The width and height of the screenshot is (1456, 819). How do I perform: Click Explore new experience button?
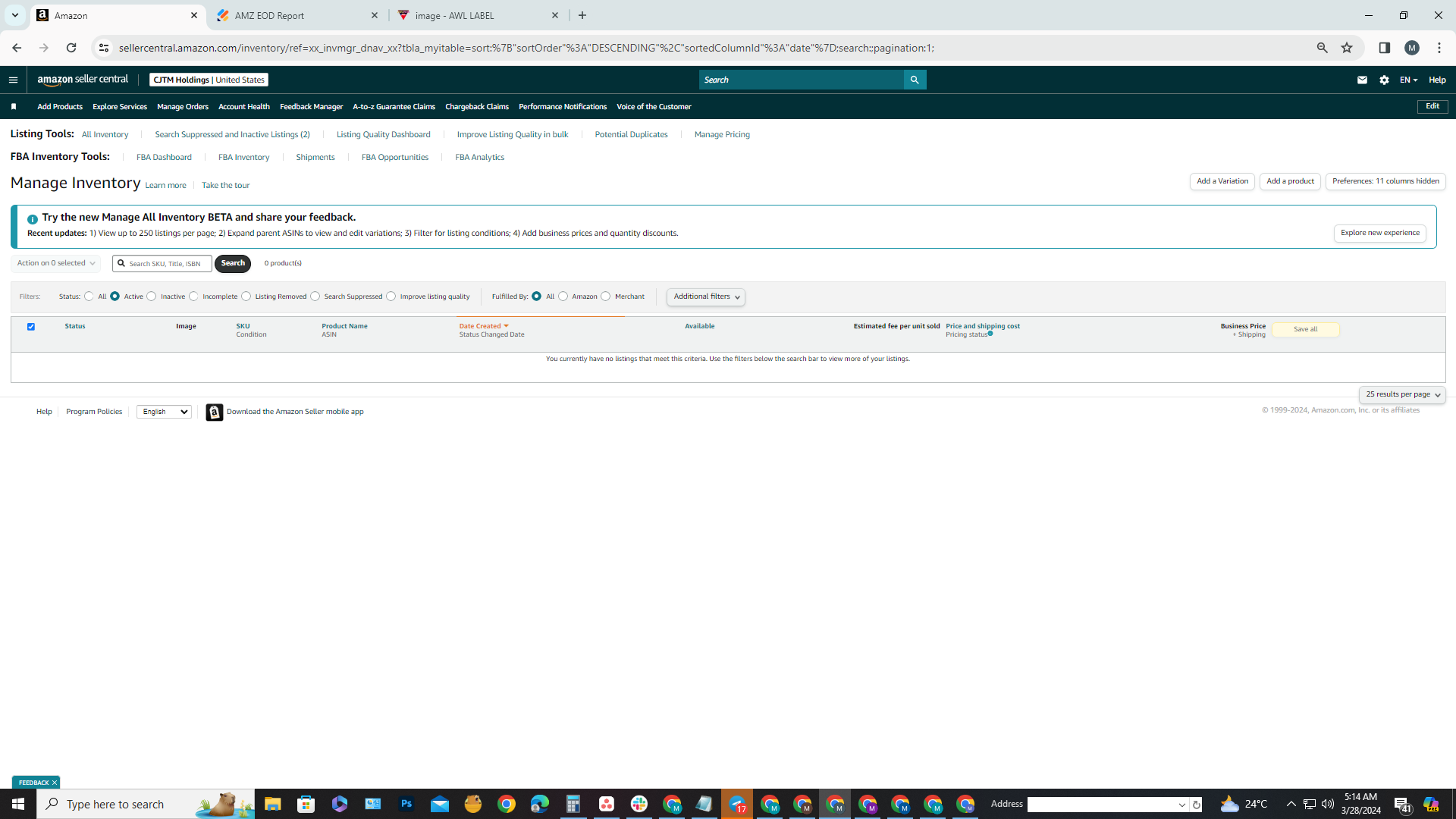click(1379, 233)
